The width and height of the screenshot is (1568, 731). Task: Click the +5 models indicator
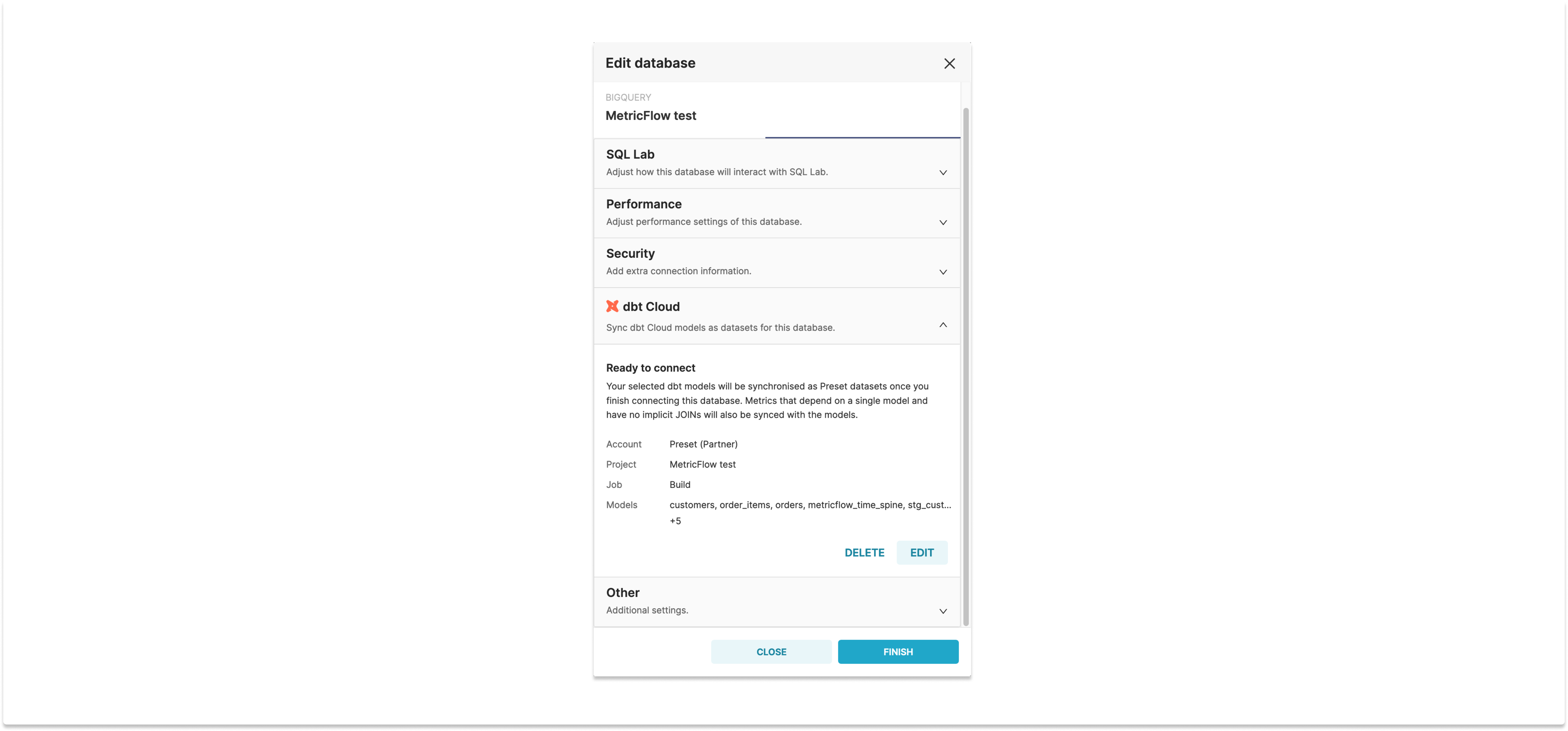[676, 520]
